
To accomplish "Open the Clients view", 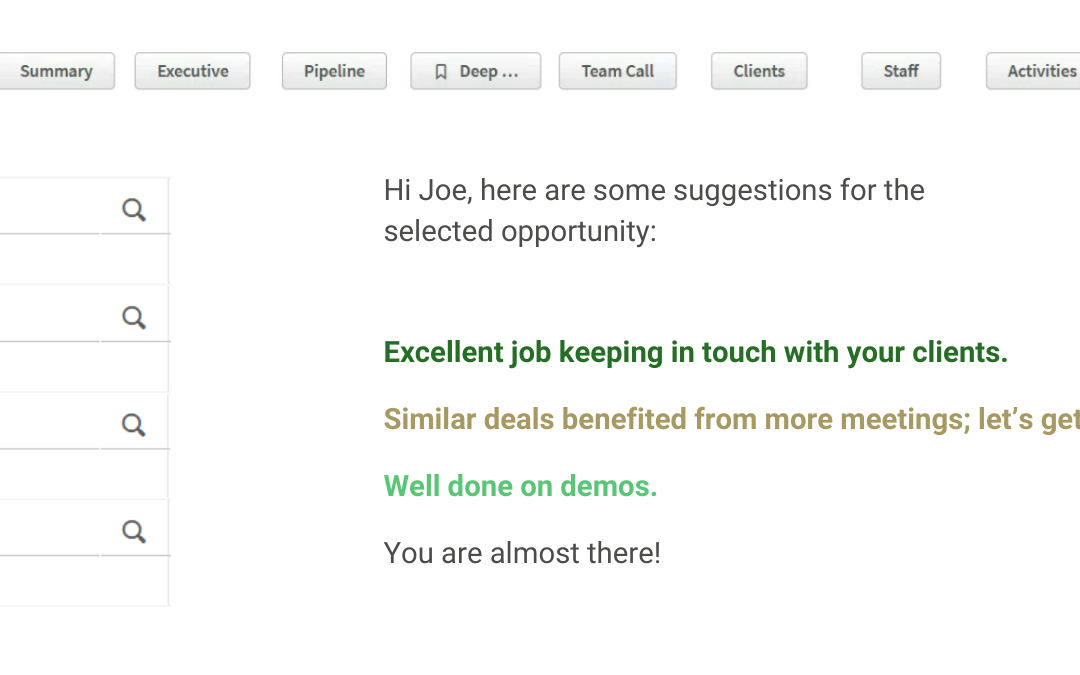I will click(759, 71).
